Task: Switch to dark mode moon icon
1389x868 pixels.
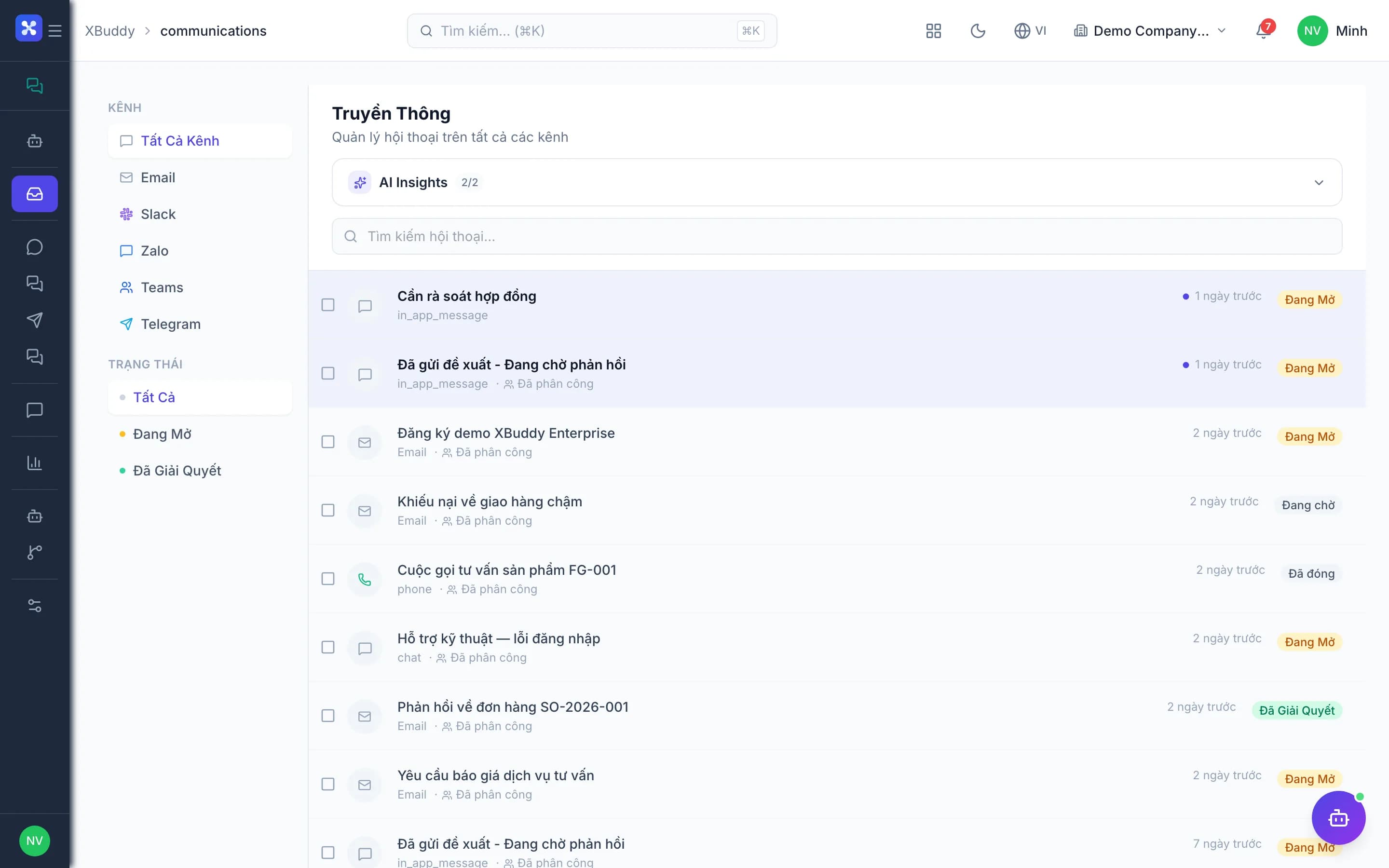Action: [978, 30]
